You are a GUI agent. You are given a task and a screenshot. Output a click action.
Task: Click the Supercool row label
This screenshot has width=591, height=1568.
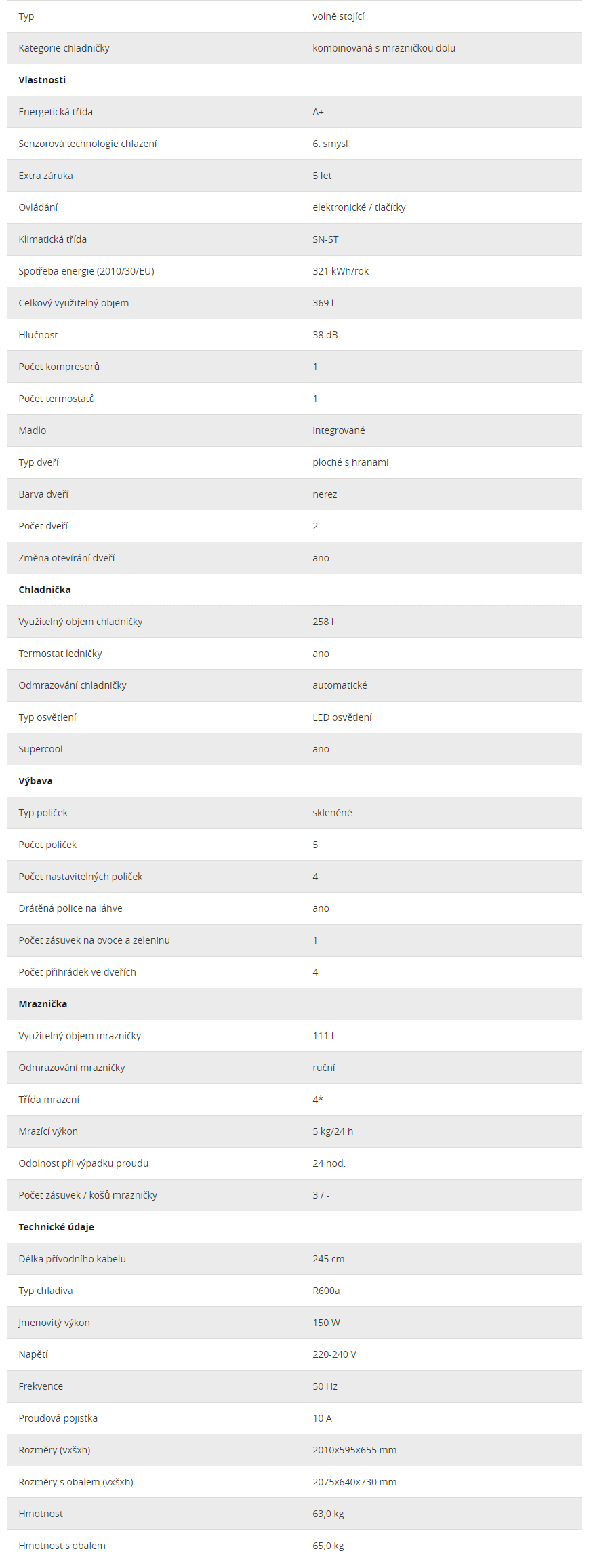pos(41,749)
